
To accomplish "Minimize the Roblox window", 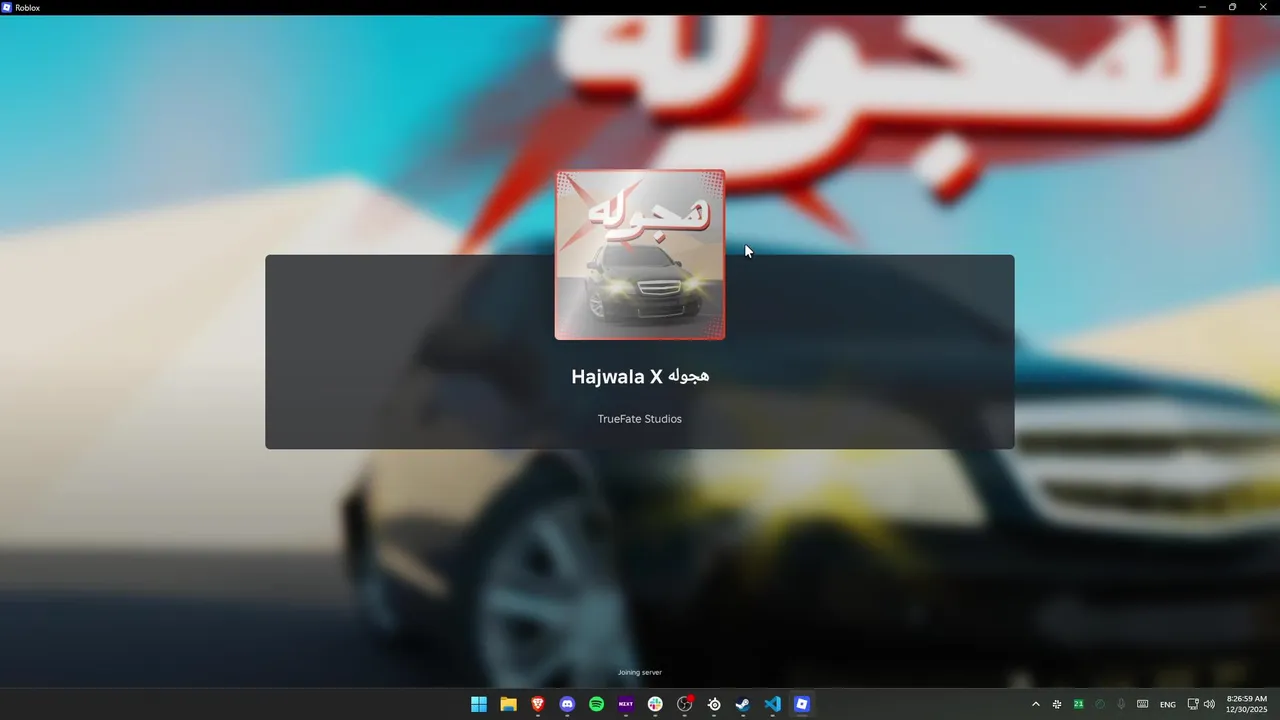I will click(x=1203, y=7).
